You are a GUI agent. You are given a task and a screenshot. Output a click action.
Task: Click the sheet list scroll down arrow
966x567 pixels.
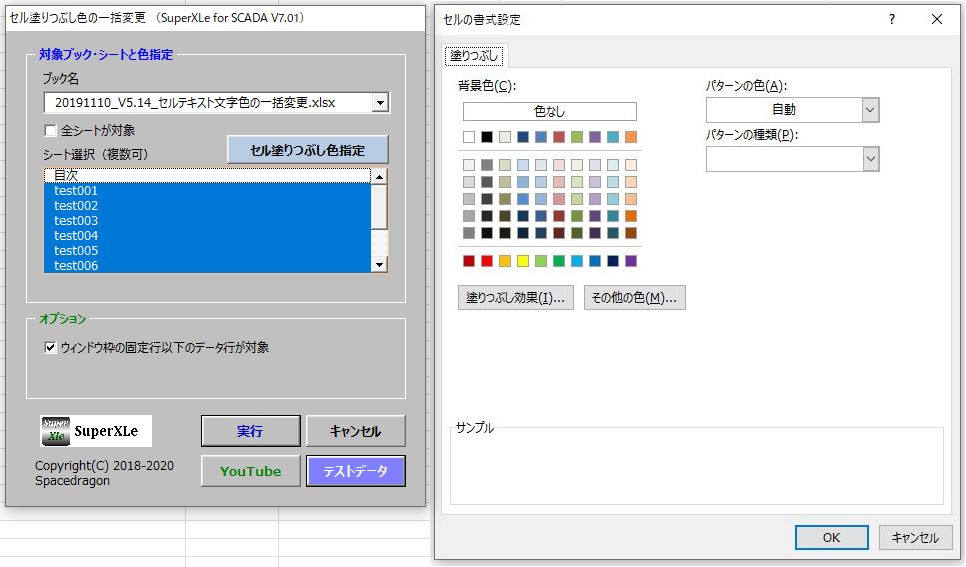coord(380,264)
